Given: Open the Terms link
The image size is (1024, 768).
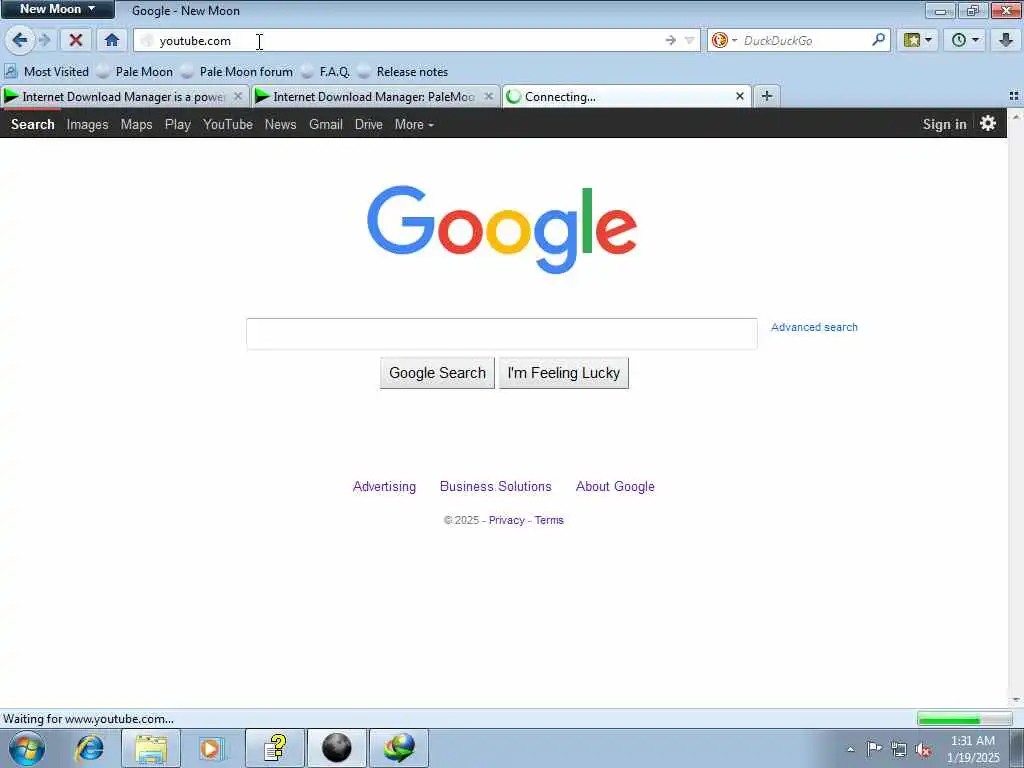Looking at the screenshot, I should point(549,520).
